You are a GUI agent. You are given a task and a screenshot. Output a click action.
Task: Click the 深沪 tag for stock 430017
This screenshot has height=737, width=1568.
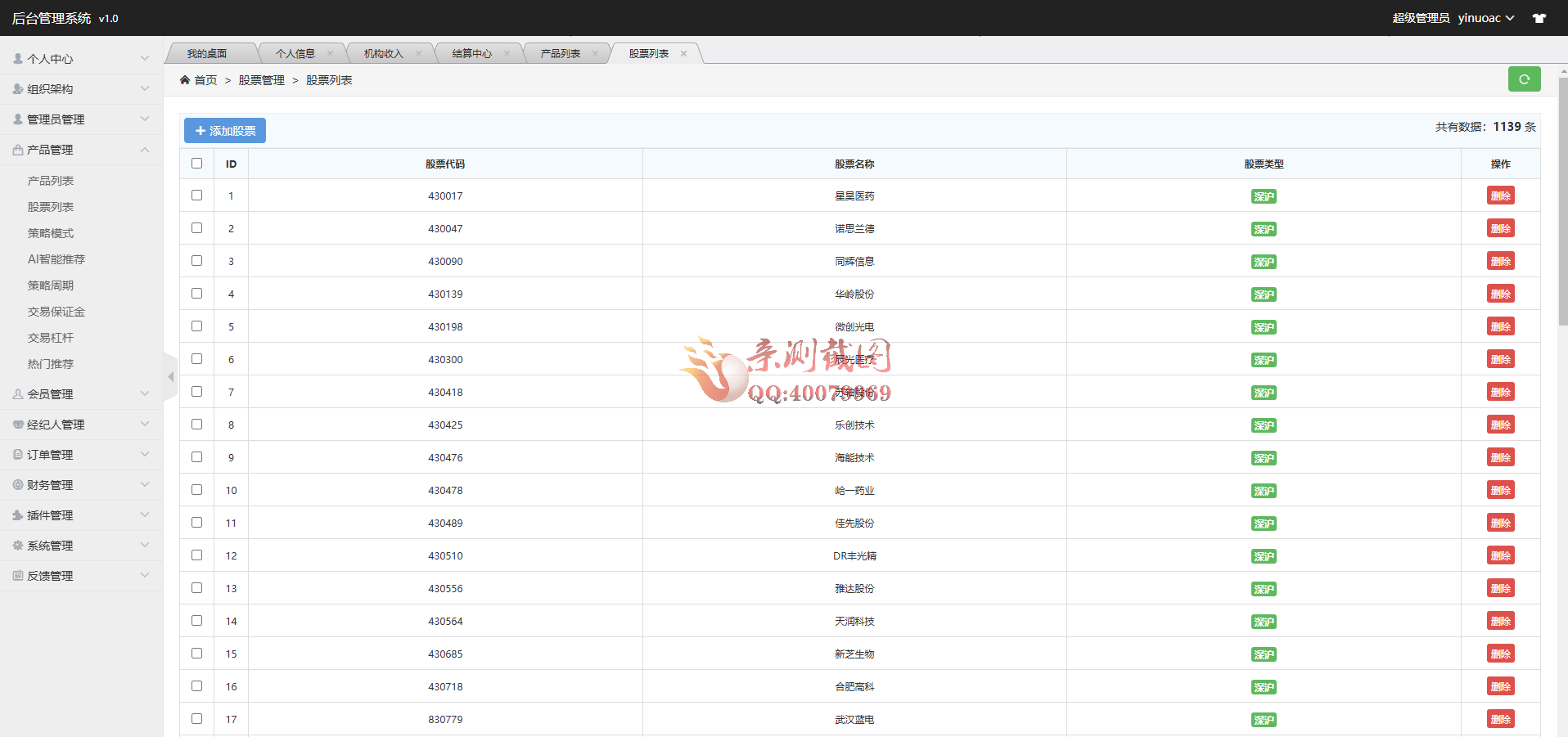coord(1264,196)
